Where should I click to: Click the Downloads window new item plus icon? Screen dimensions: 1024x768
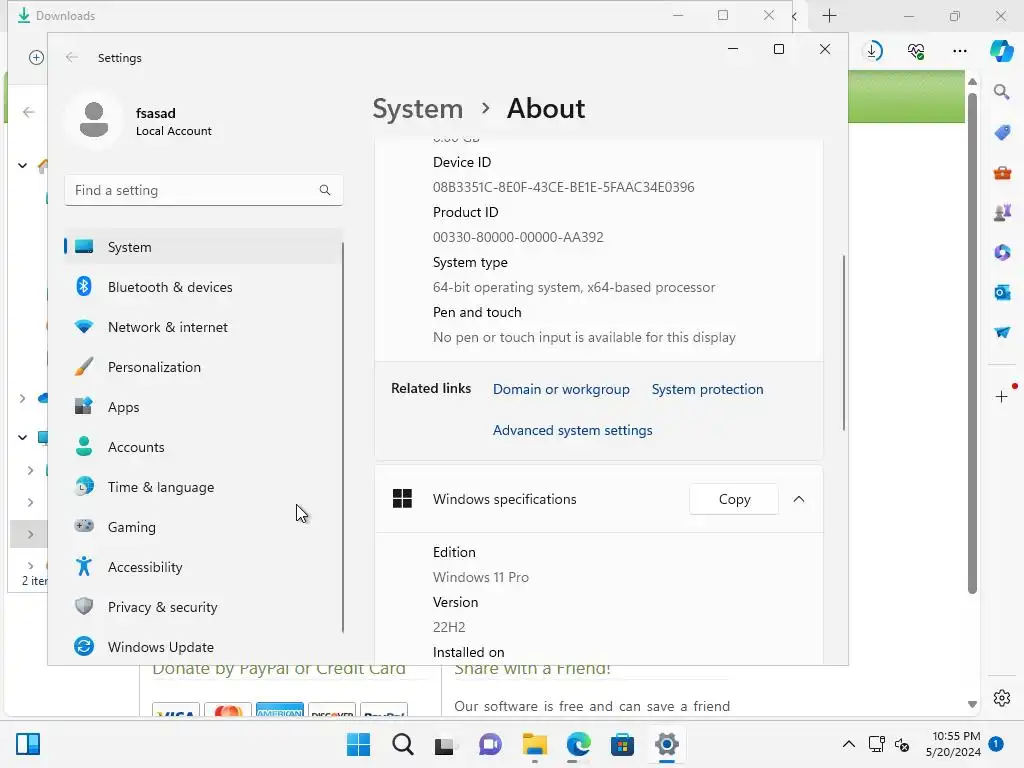[x=37, y=57]
